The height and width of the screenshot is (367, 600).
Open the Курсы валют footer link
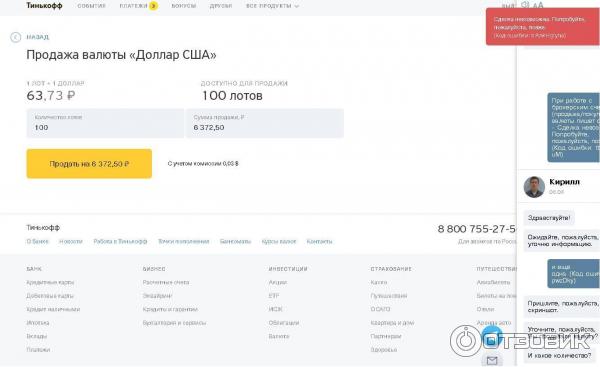[279, 241]
